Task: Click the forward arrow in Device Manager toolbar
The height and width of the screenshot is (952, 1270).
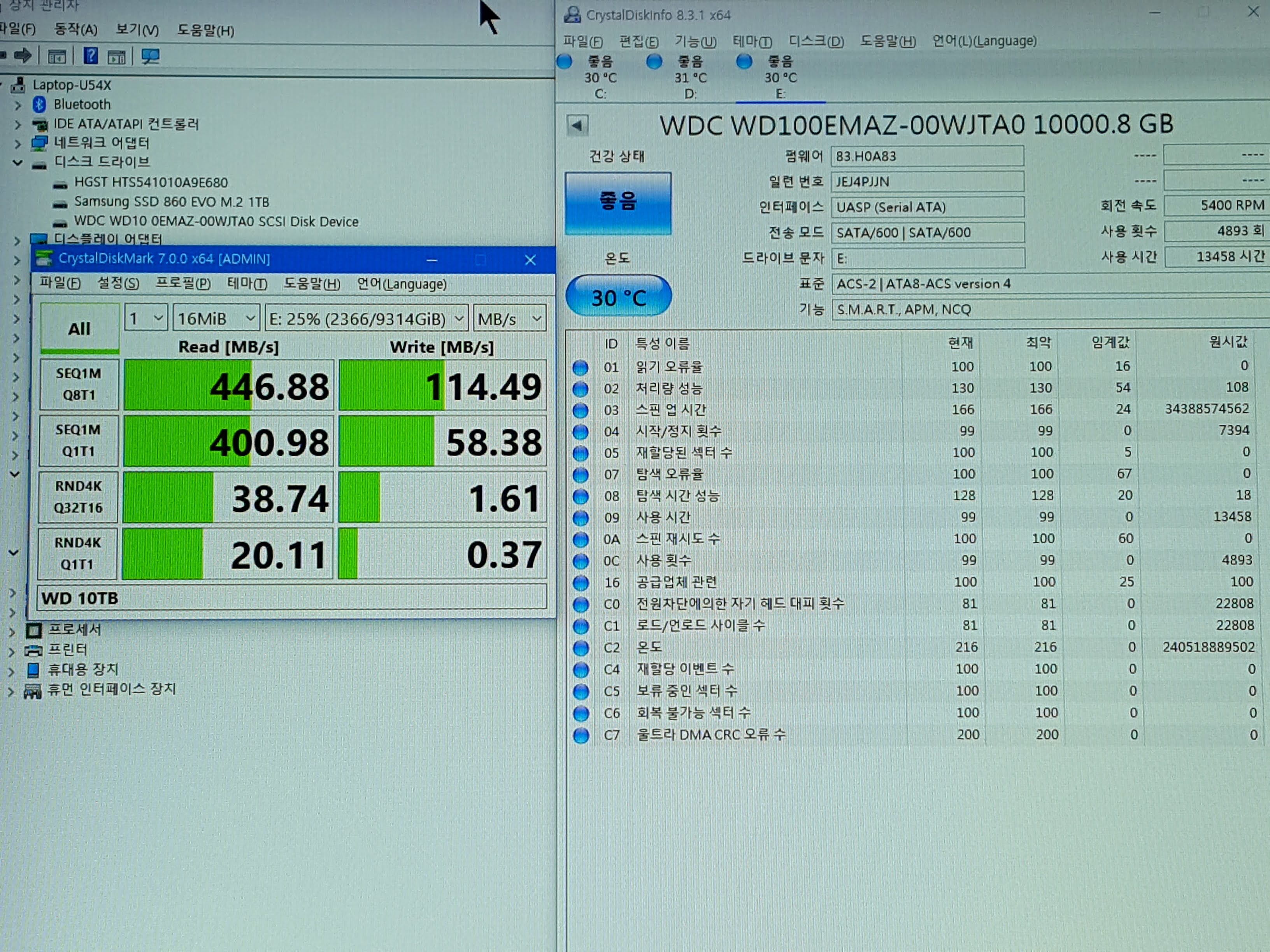Action: pos(23,56)
